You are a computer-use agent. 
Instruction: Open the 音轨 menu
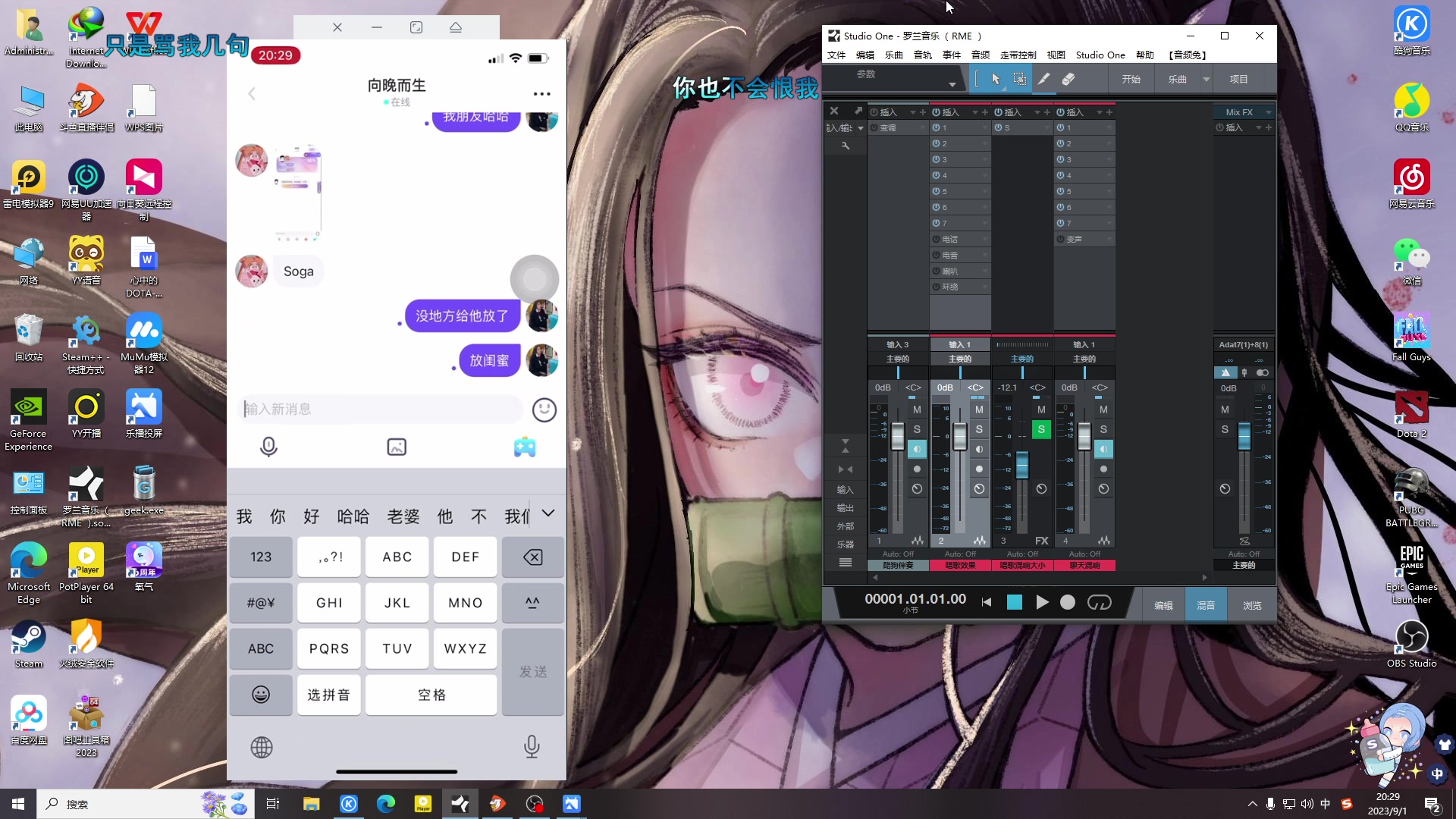click(923, 55)
